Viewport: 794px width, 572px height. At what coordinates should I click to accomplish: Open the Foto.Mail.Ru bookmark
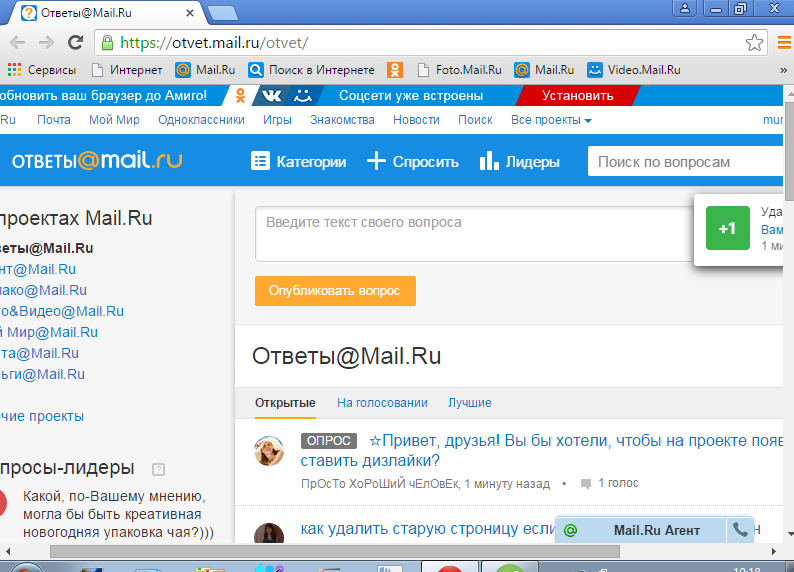[x=459, y=70]
